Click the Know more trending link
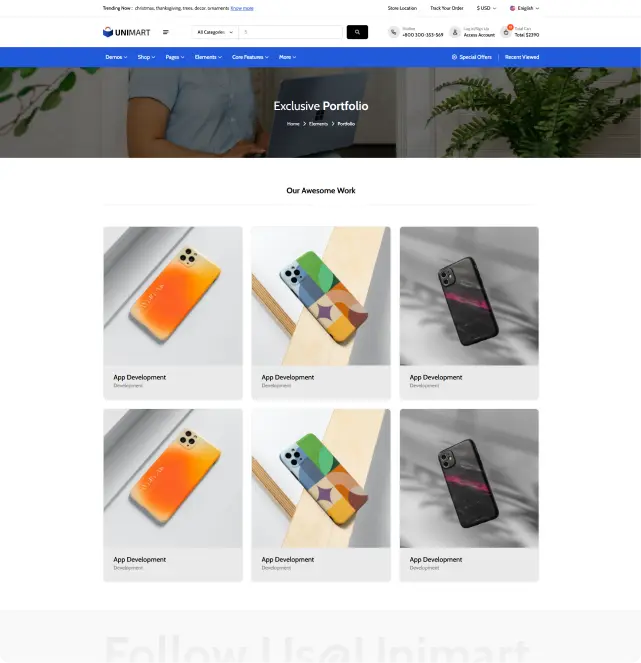This screenshot has width=641, height=663. click(242, 8)
